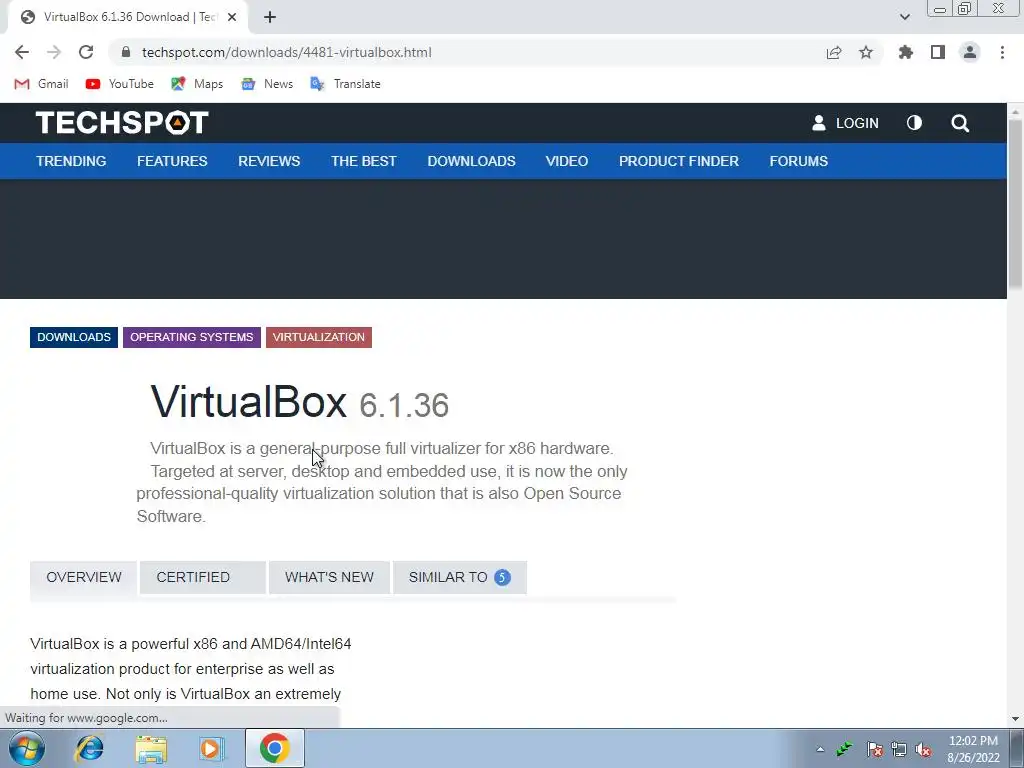Viewport: 1024px width, 768px height.
Task: Open the YouTube bookmark
Action: 120,84
